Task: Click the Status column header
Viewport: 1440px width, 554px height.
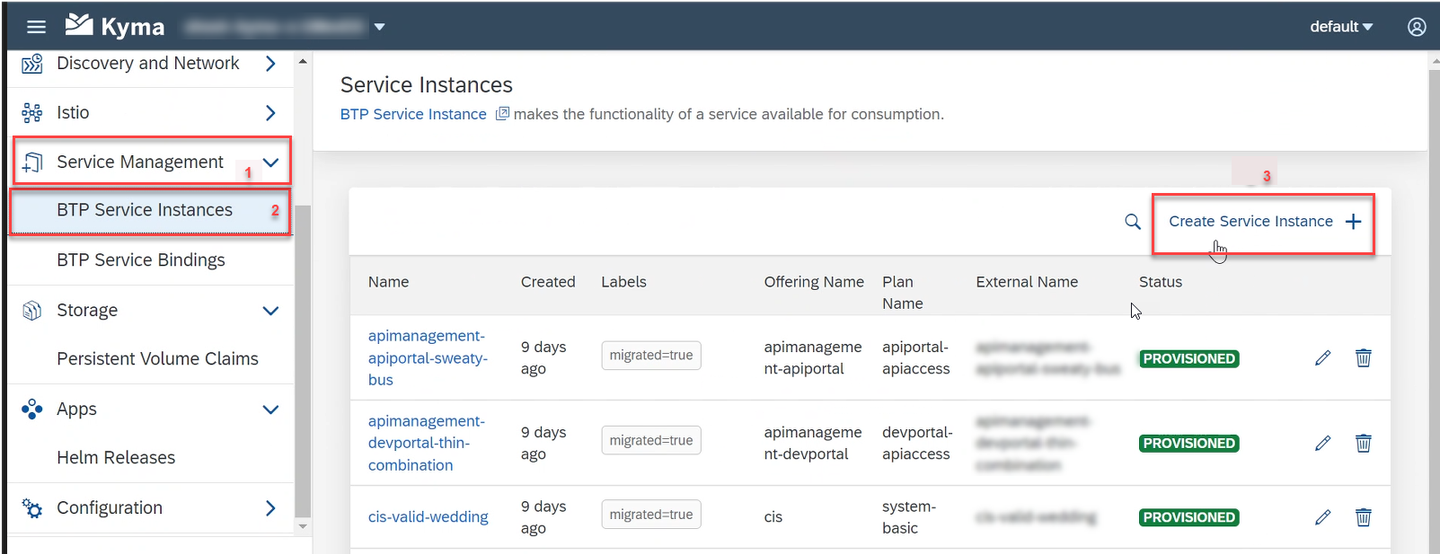Action: 1160,282
